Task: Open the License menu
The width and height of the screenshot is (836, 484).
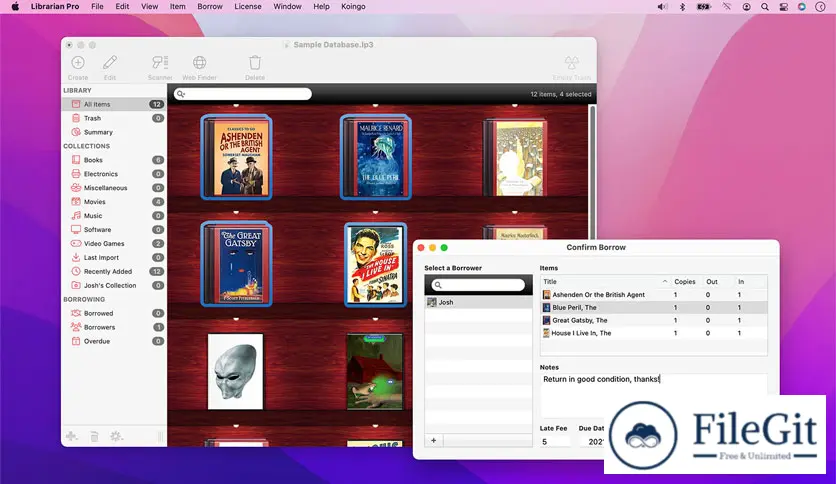Action: tap(248, 6)
